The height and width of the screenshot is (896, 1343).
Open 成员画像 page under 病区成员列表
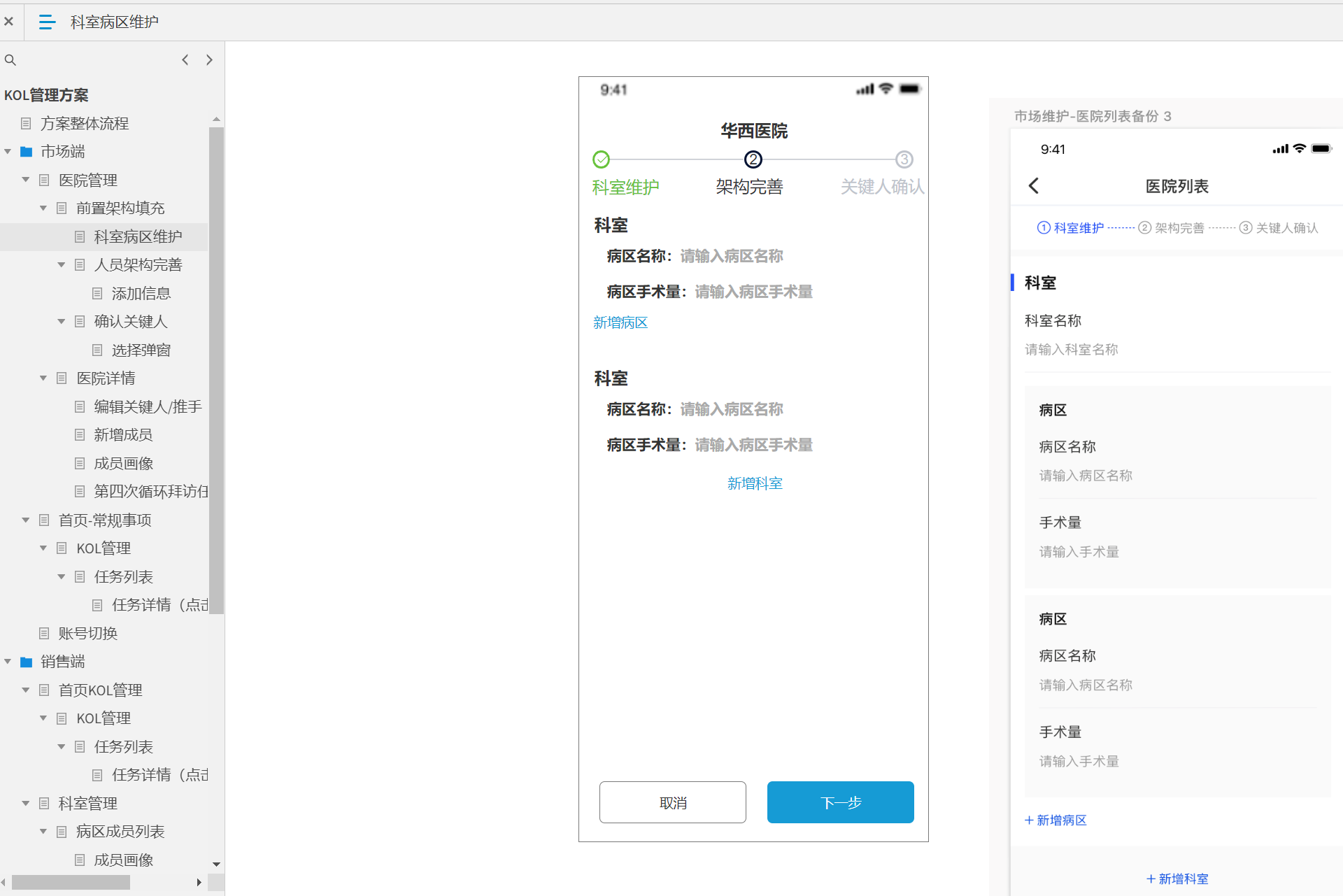point(123,860)
